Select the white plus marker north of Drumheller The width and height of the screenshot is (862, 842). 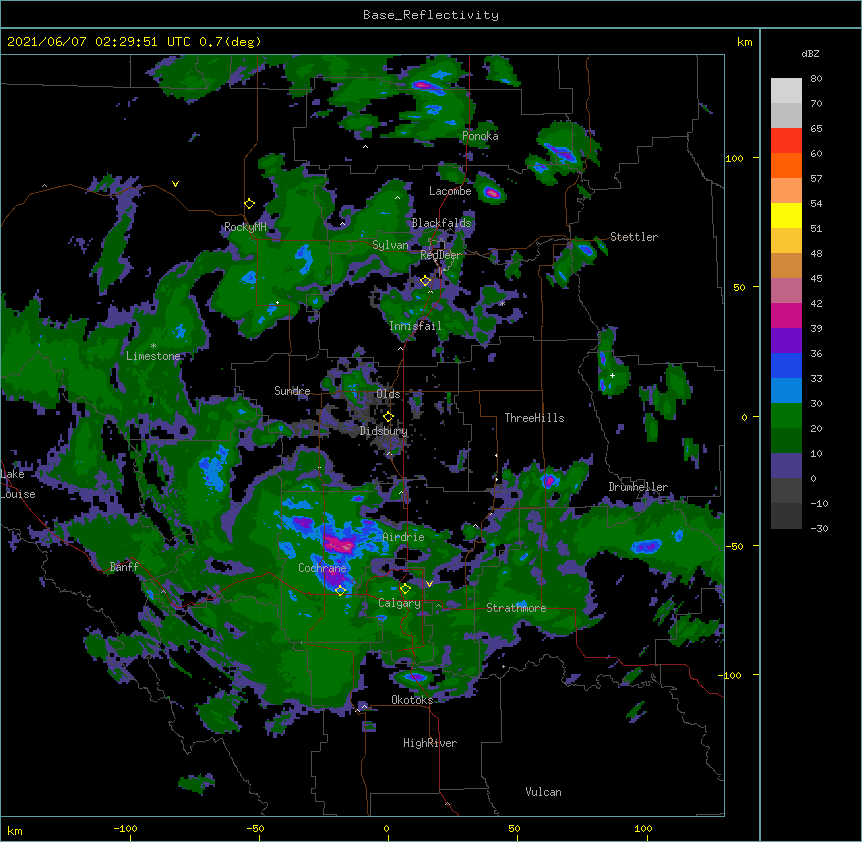[612, 375]
